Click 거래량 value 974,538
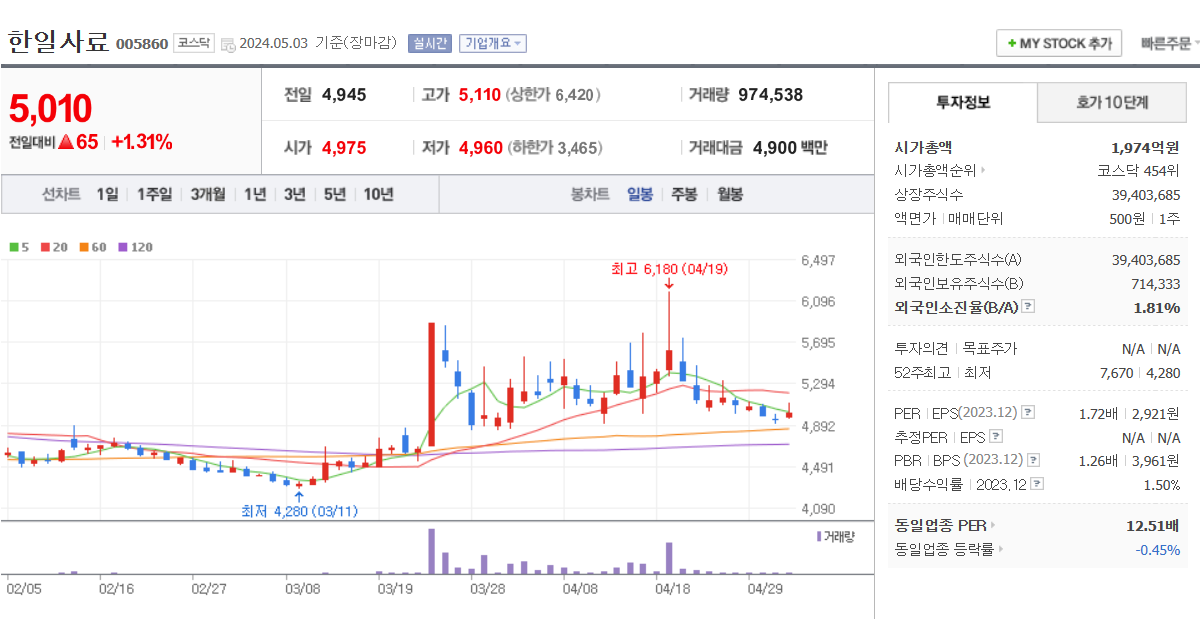The width and height of the screenshot is (1200, 619). tap(770, 95)
